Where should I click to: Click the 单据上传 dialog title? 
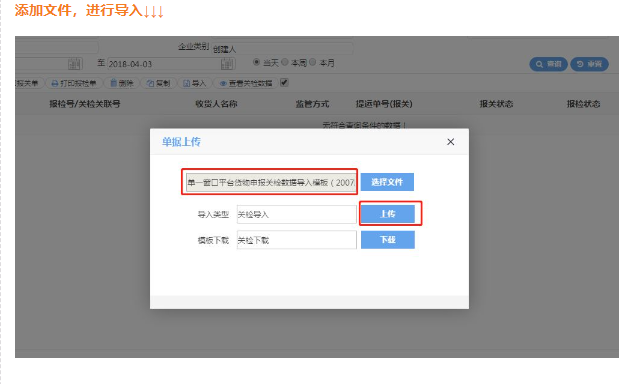pyautogui.click(x=181, y=142)
